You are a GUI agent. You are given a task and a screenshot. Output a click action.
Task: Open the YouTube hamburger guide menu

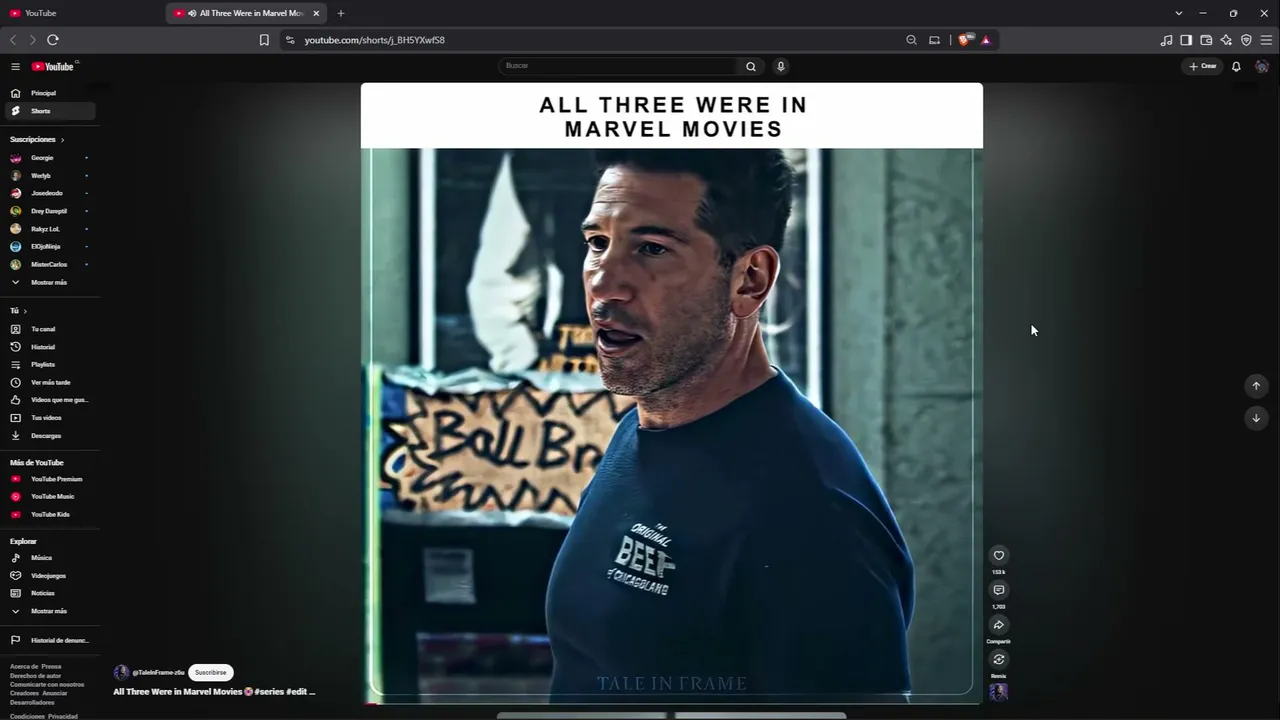pos(15,67)
